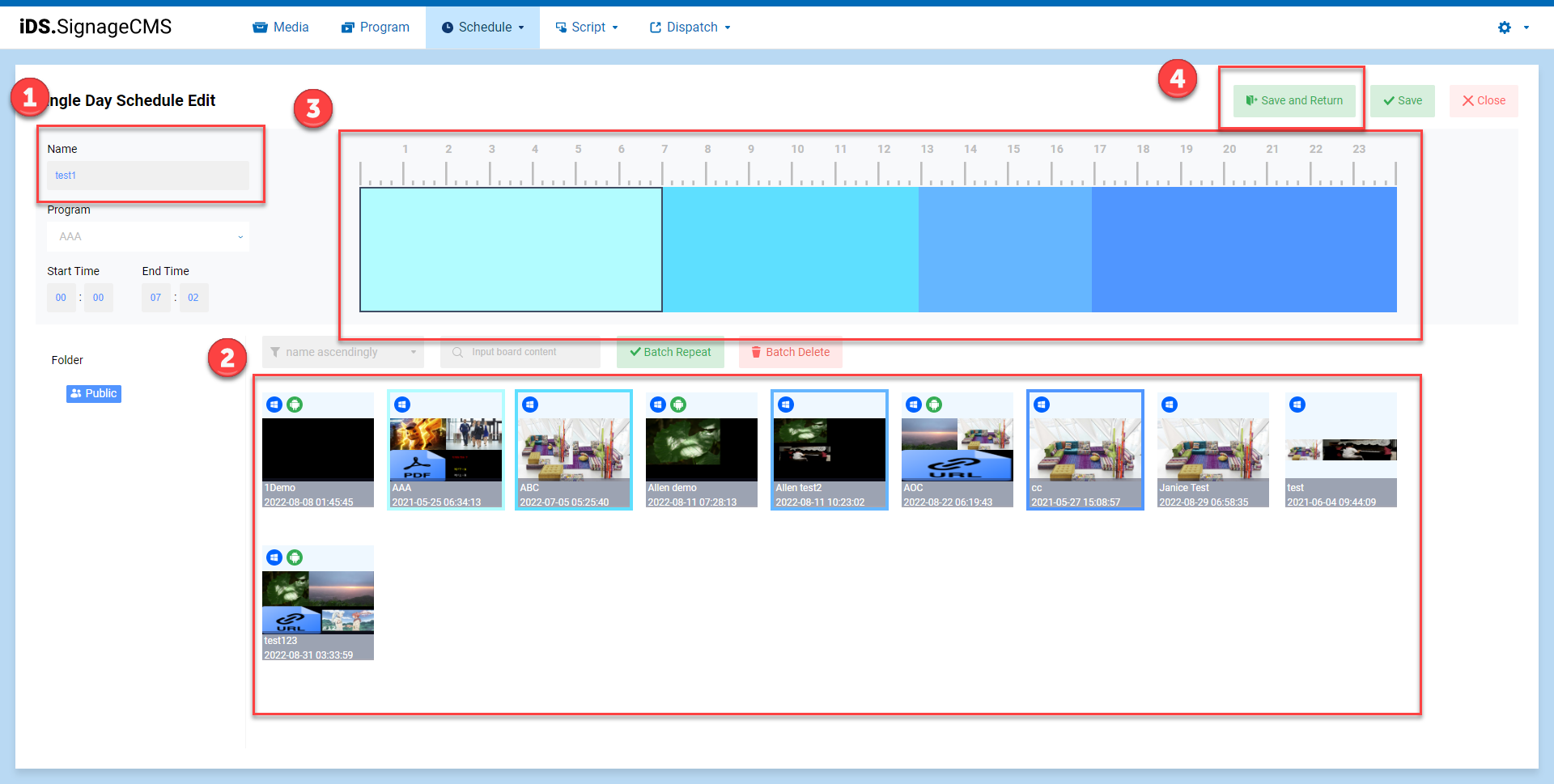Click Android icon on AOC card
This screenshot has width=1554, height=784.
[x=934, y=405]
